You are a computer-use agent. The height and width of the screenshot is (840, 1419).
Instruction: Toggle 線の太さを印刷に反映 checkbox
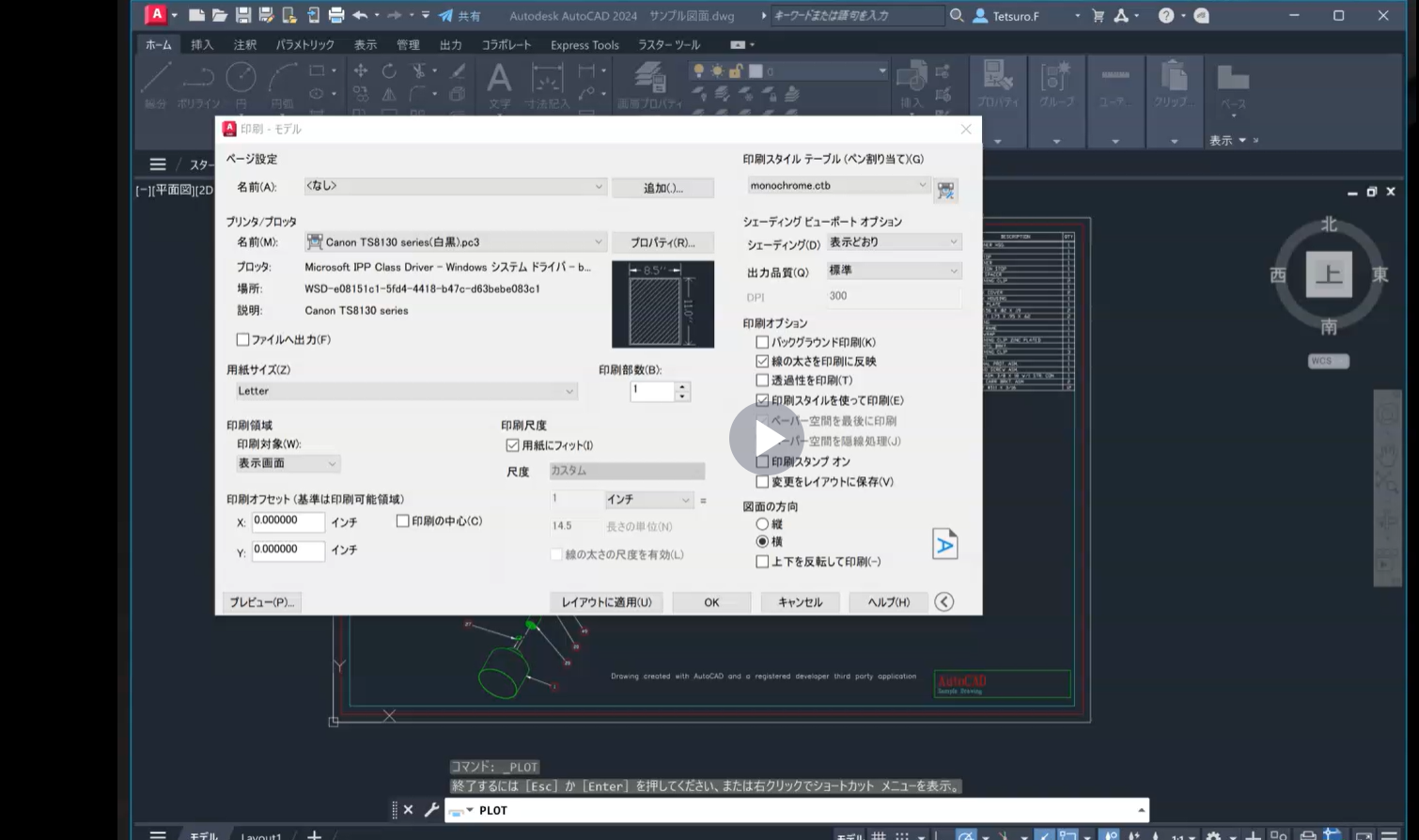coord(762,361)
